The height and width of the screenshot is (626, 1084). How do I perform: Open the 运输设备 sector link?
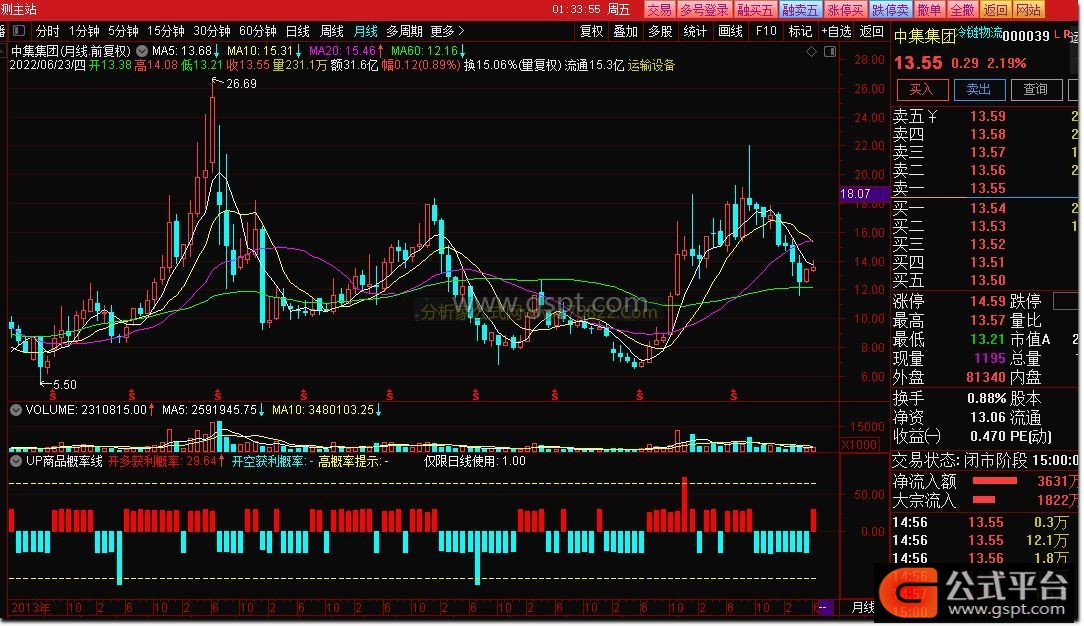pyautogui.click(x=651, y=66)
